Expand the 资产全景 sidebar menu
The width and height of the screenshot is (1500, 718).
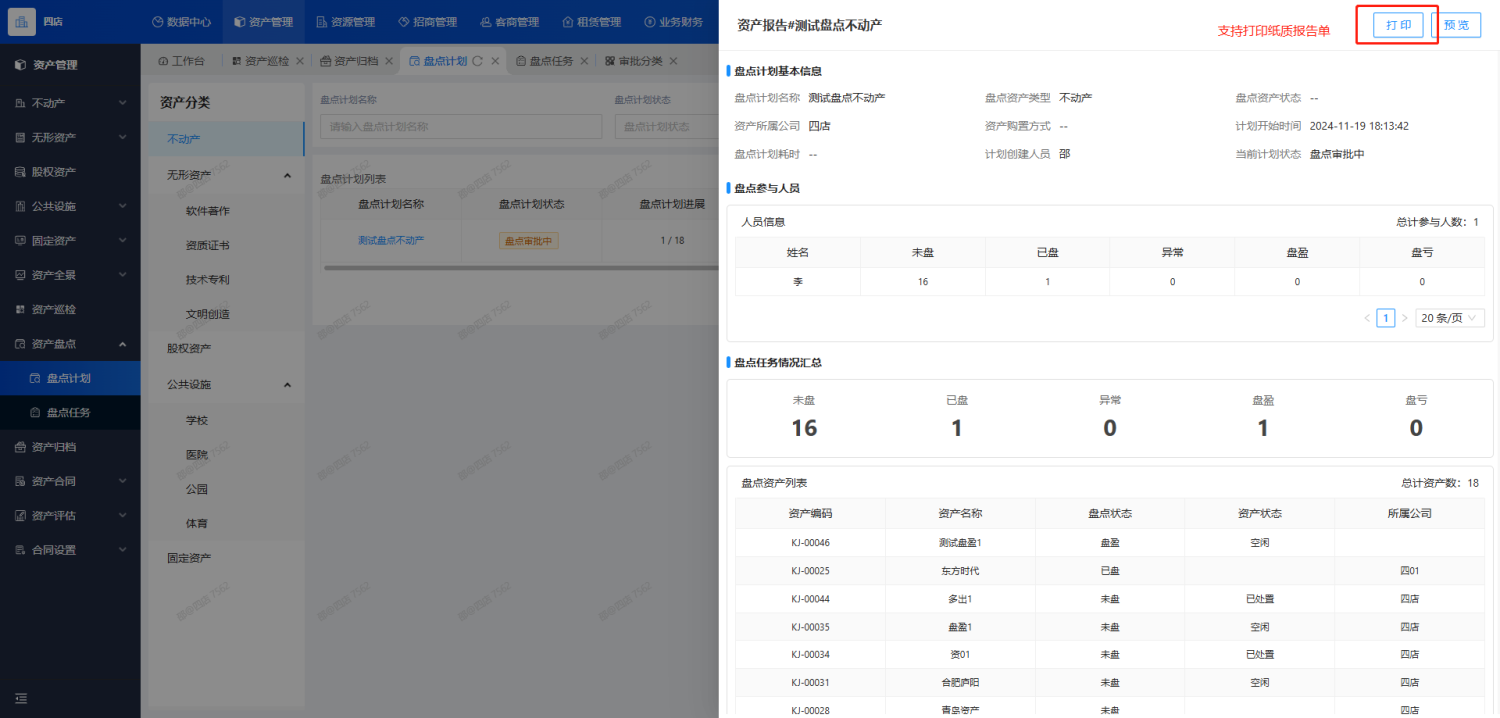70,275
